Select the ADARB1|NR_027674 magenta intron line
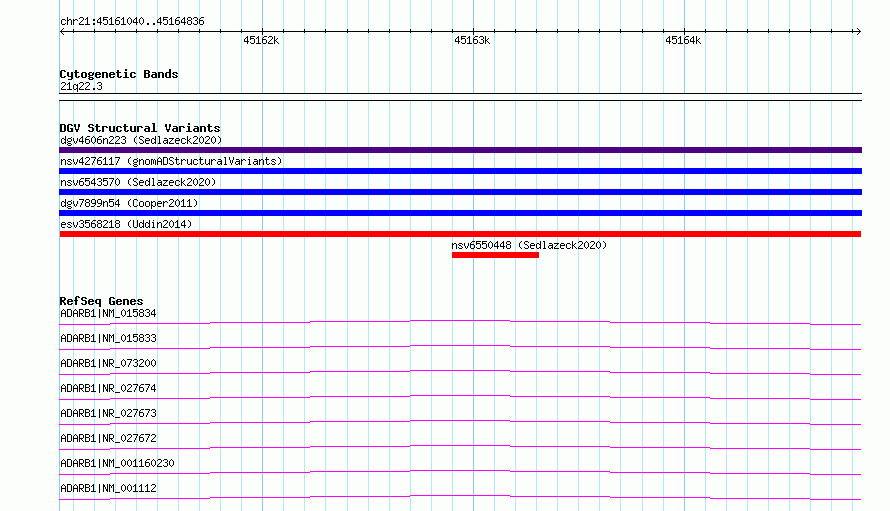The image size is (890, 511). pos(460,397)
